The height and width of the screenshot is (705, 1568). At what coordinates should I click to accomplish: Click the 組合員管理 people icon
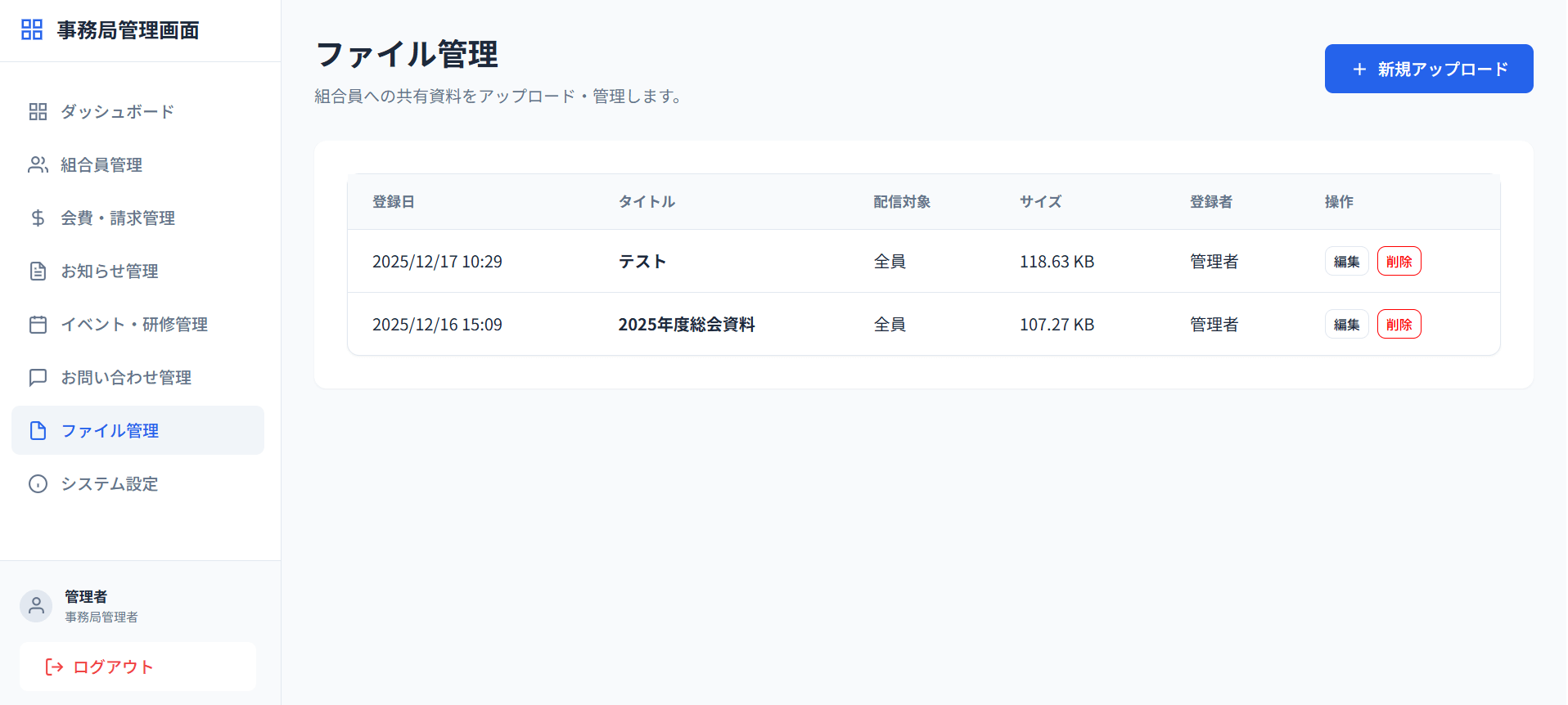[x=38, y=165]
